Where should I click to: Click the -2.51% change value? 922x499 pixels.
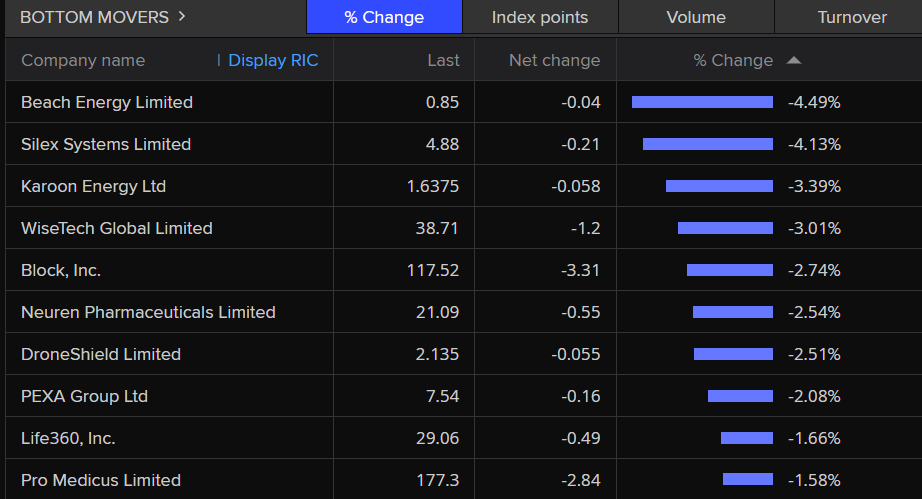click(814, 354)
